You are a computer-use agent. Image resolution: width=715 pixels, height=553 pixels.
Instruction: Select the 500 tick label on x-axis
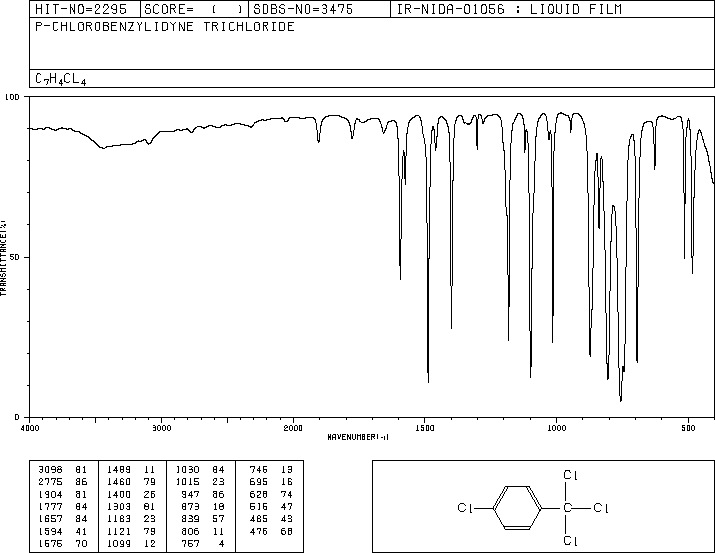pyautogui.click(x=688, y=428)
